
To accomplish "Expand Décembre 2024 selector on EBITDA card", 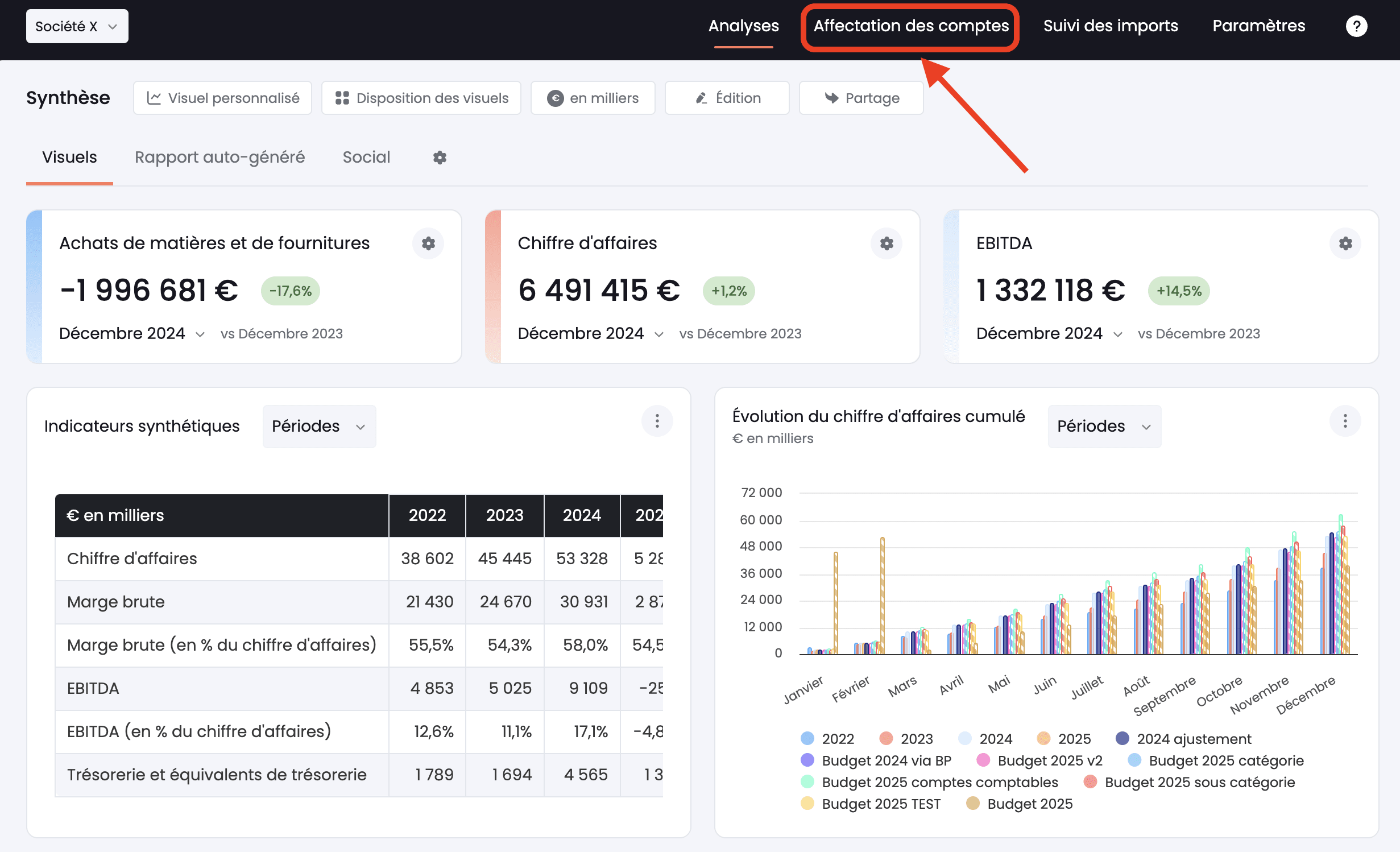I will [x=1050, y=333].
